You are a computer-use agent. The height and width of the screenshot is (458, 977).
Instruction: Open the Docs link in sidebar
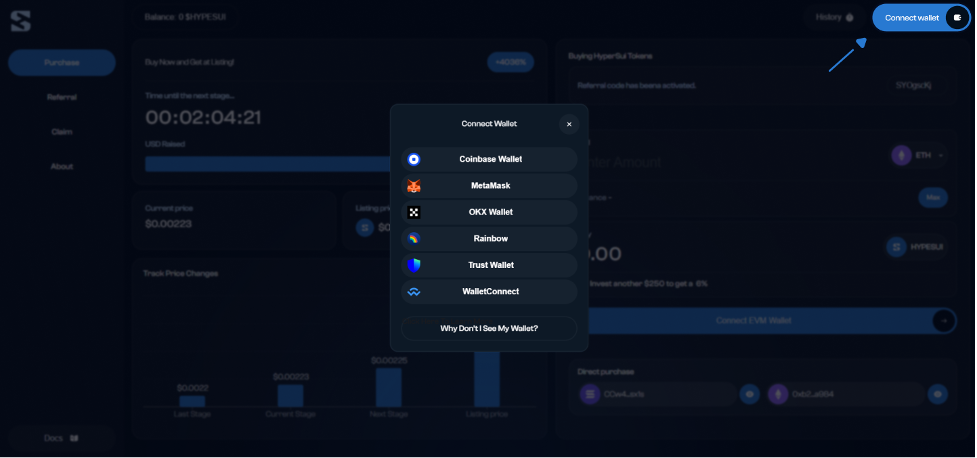pyautogui.click(x=62, y=438)
